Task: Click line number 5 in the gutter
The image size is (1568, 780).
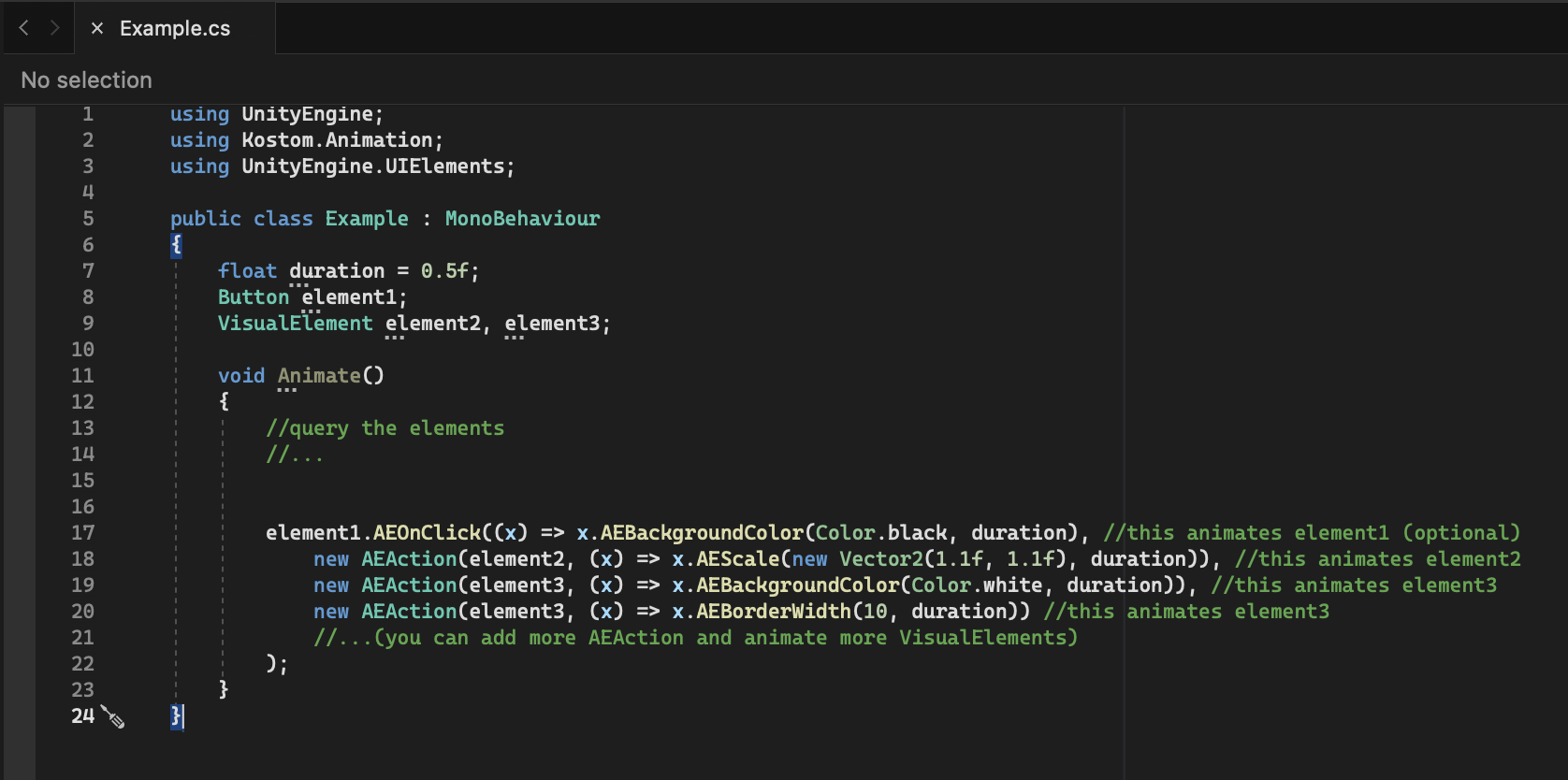Action: pyautogui.click(x=88, y=218)
